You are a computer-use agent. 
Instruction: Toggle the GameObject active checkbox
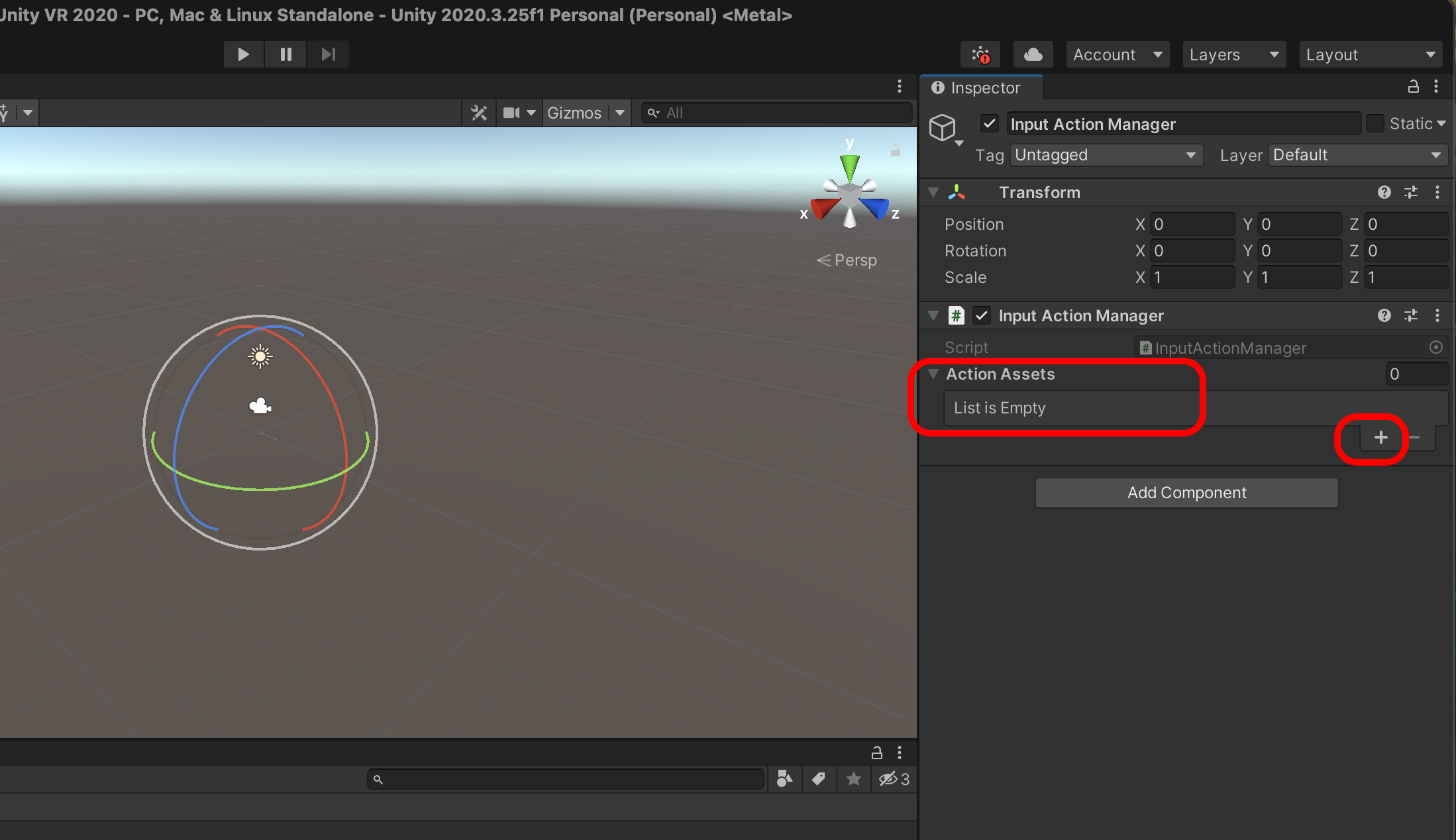click(x=990, y=124)
